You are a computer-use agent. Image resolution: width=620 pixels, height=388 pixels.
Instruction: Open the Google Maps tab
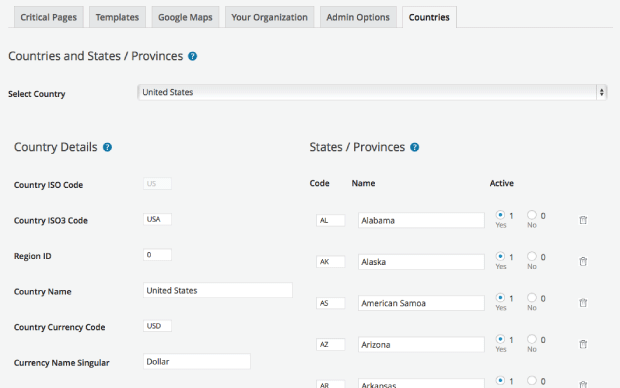point(185,17)
